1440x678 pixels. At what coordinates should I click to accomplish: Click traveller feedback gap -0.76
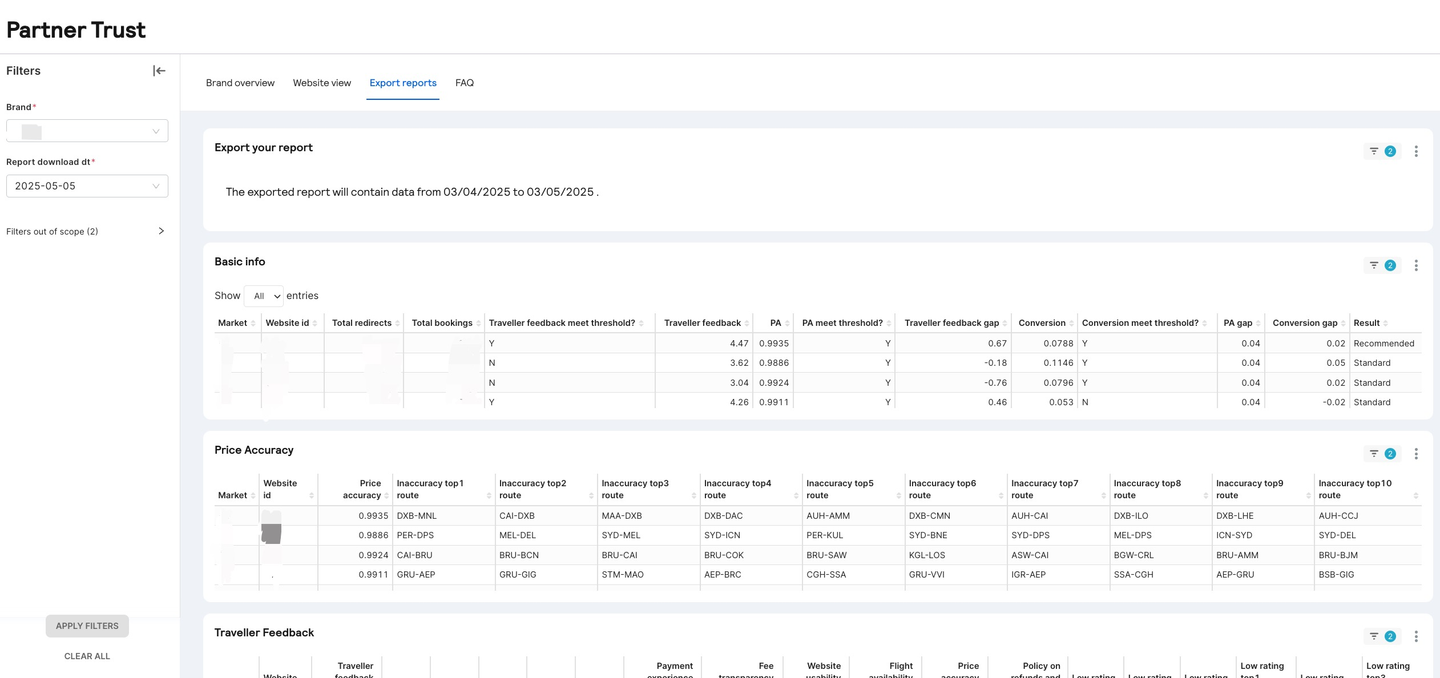coord(995,382)
